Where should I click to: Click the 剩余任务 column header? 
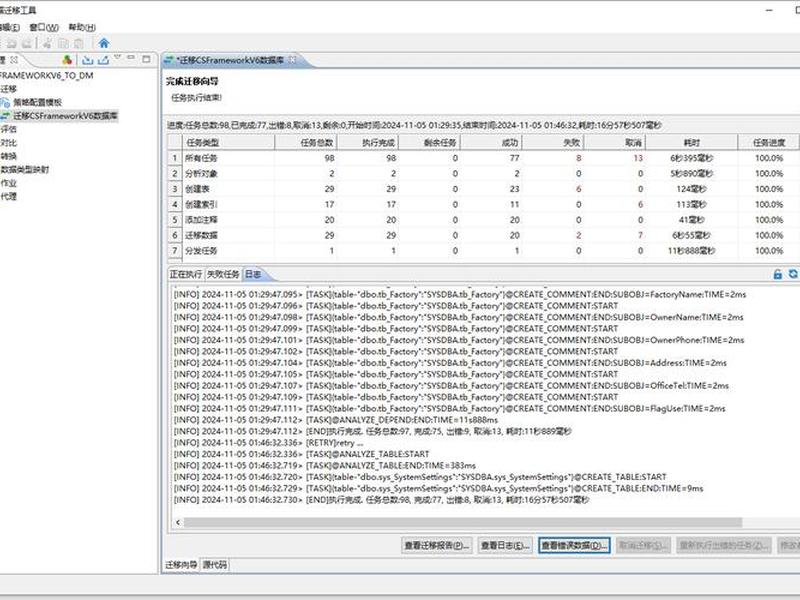pyautogui.click(x=430, y=142)
